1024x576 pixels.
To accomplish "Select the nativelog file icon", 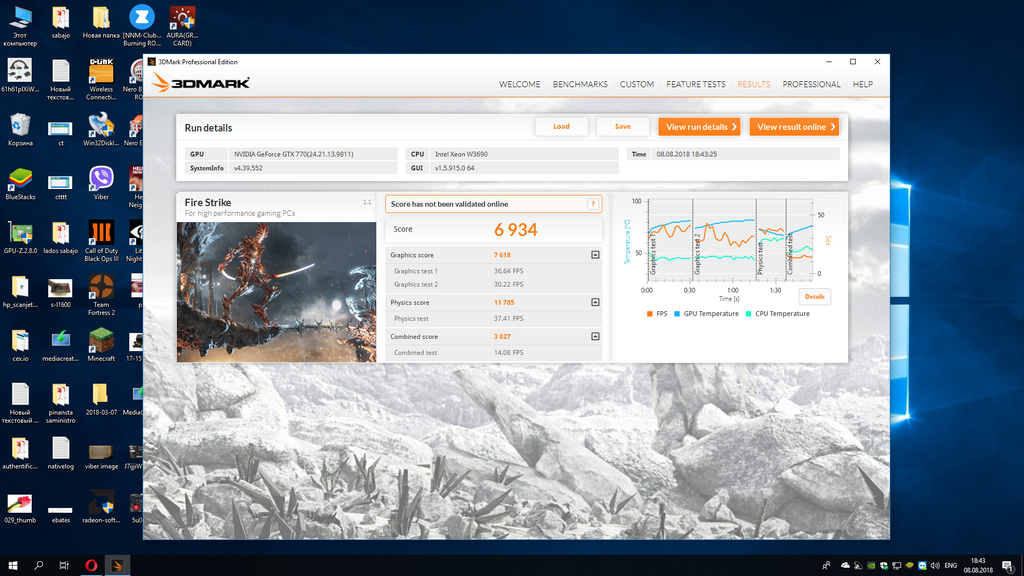I will 61,453.
